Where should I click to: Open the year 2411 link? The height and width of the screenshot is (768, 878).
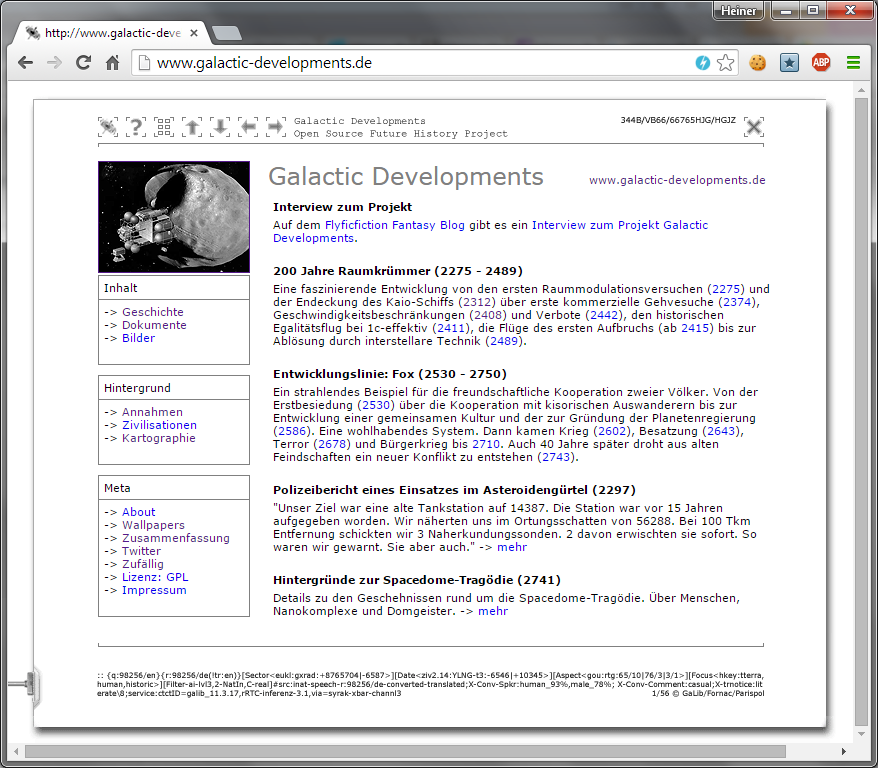point(451,328)
